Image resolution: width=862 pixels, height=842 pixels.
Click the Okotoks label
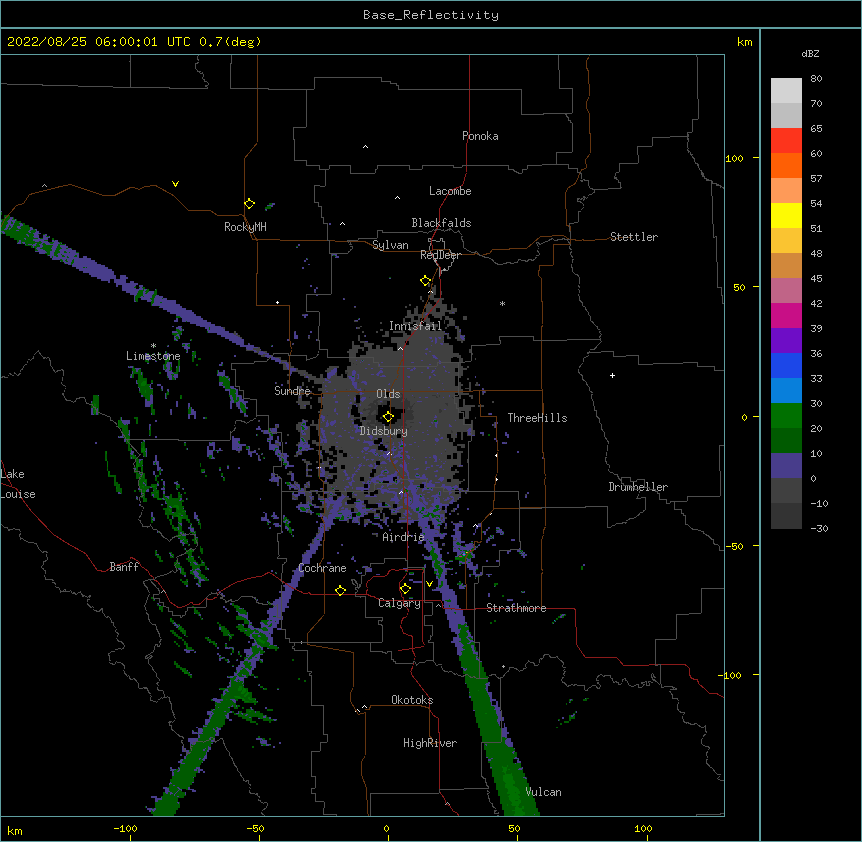point(412,700)
